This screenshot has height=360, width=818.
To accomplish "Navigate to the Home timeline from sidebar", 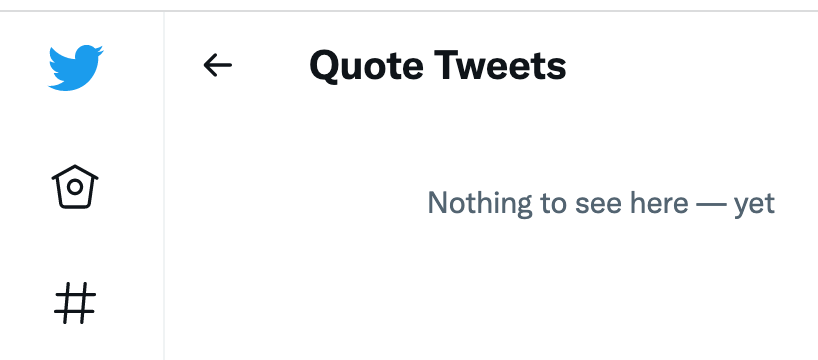I will tap(75, 187).
